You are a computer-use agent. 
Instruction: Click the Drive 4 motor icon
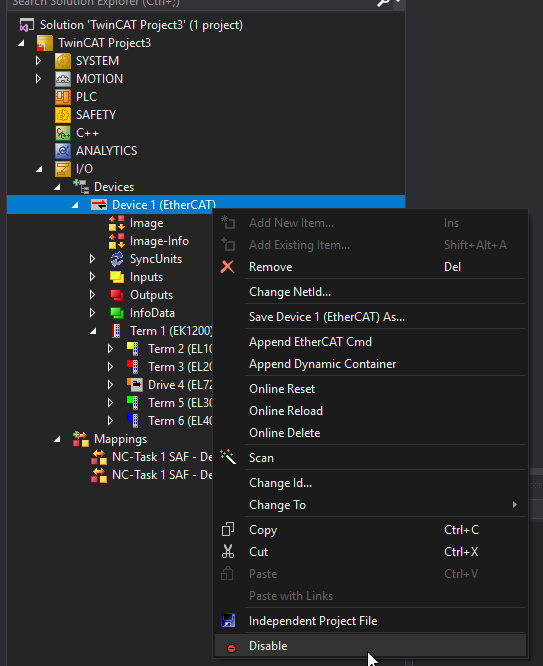coord(135,385)
